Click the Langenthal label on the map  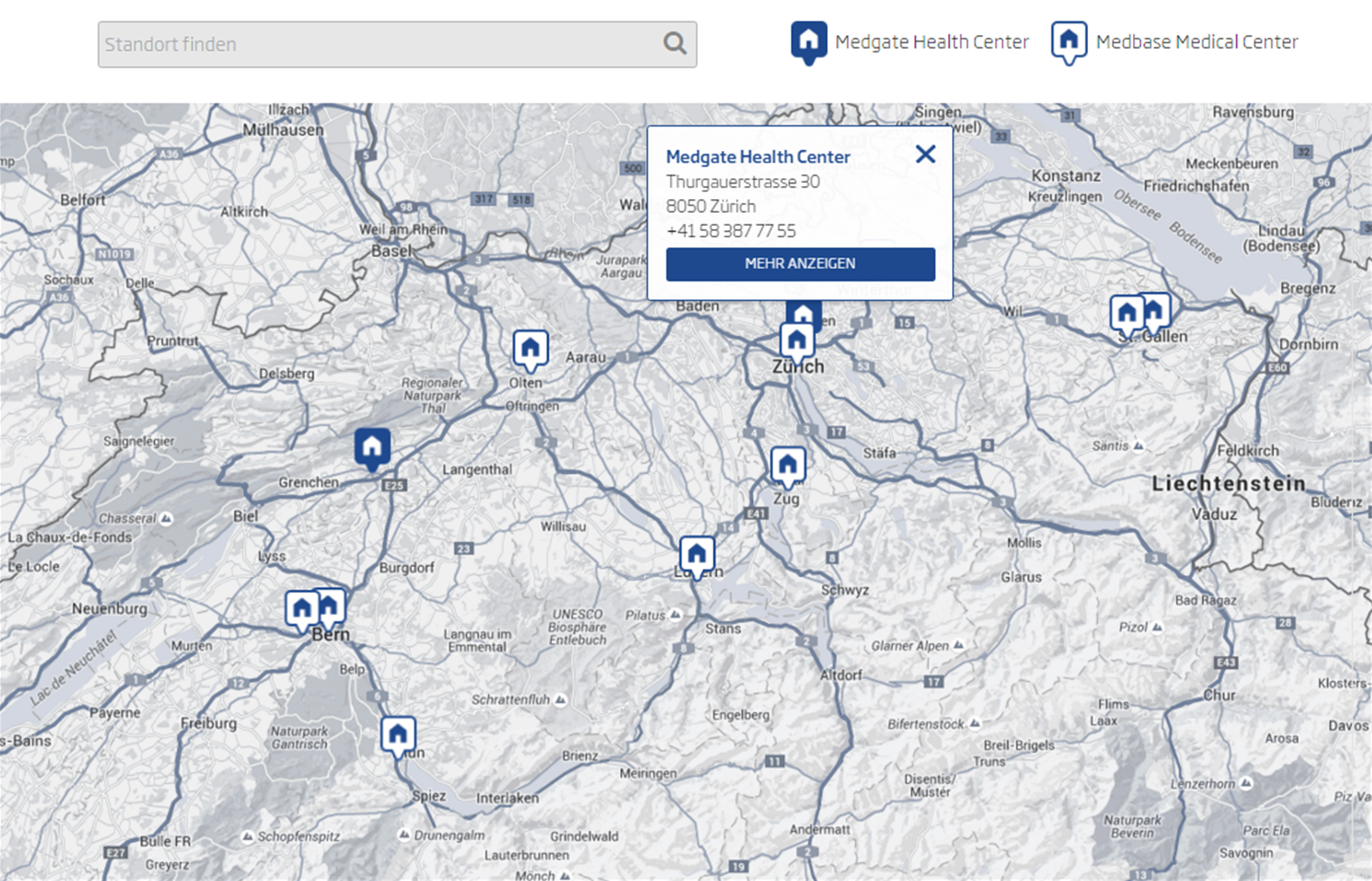[x=477, y=470]
